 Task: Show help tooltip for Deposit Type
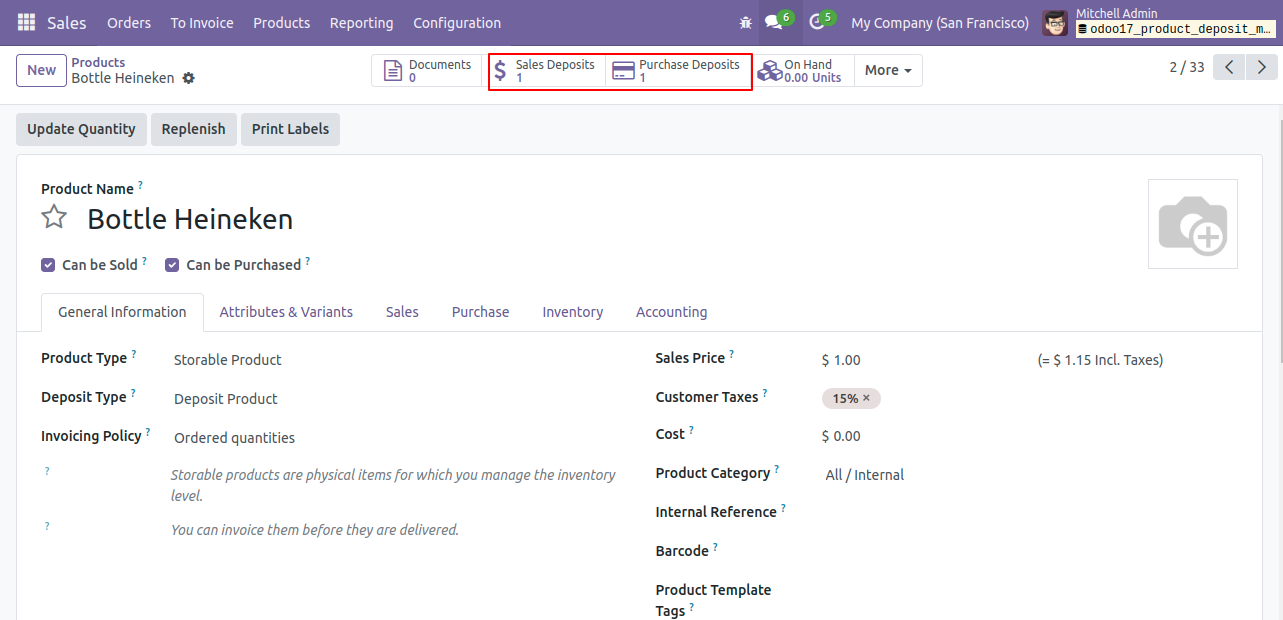click(133, 393)
